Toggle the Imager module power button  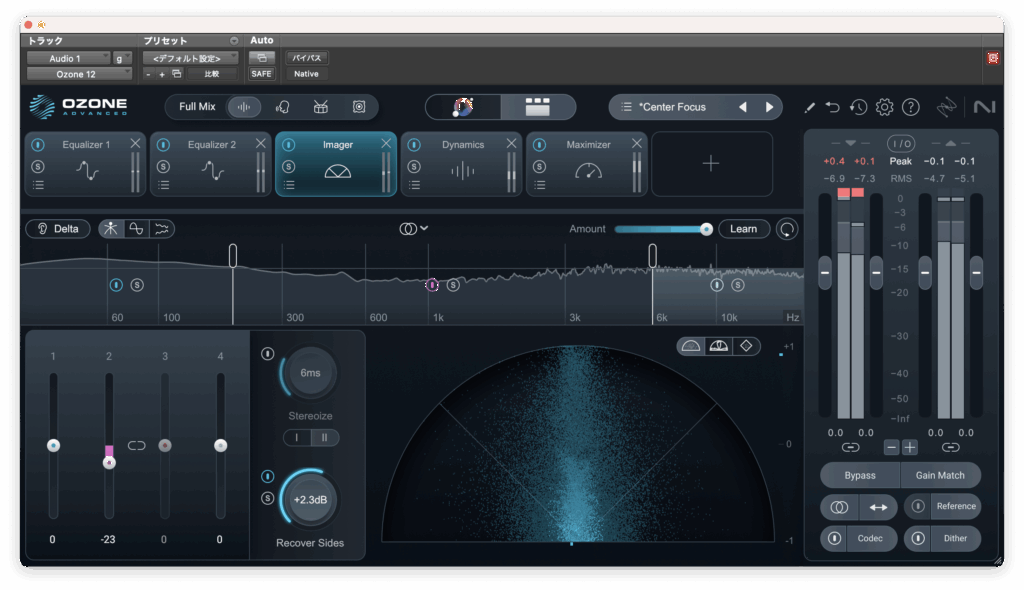pos(288,145)
